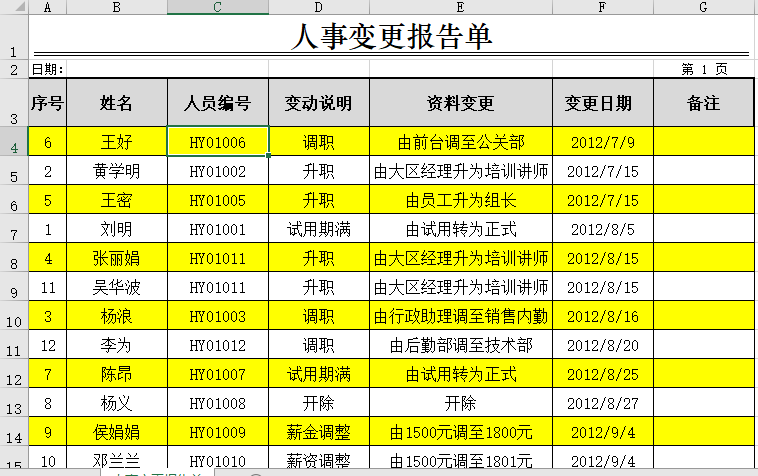Click the 资料变更 header cell

point(460,103)
